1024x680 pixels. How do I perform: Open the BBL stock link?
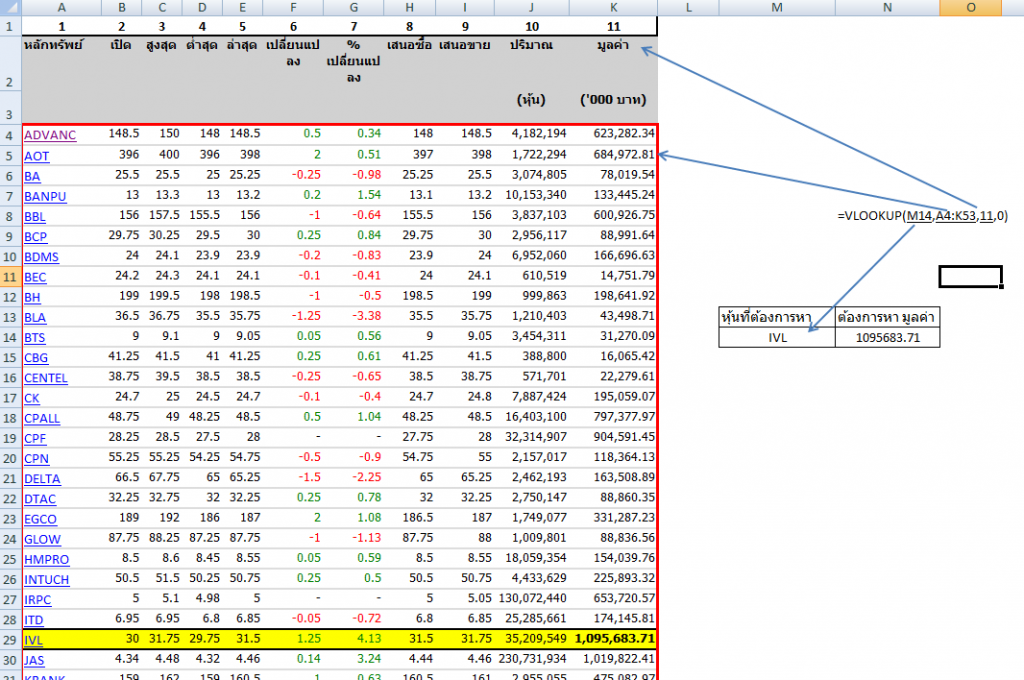coord(35,217)
